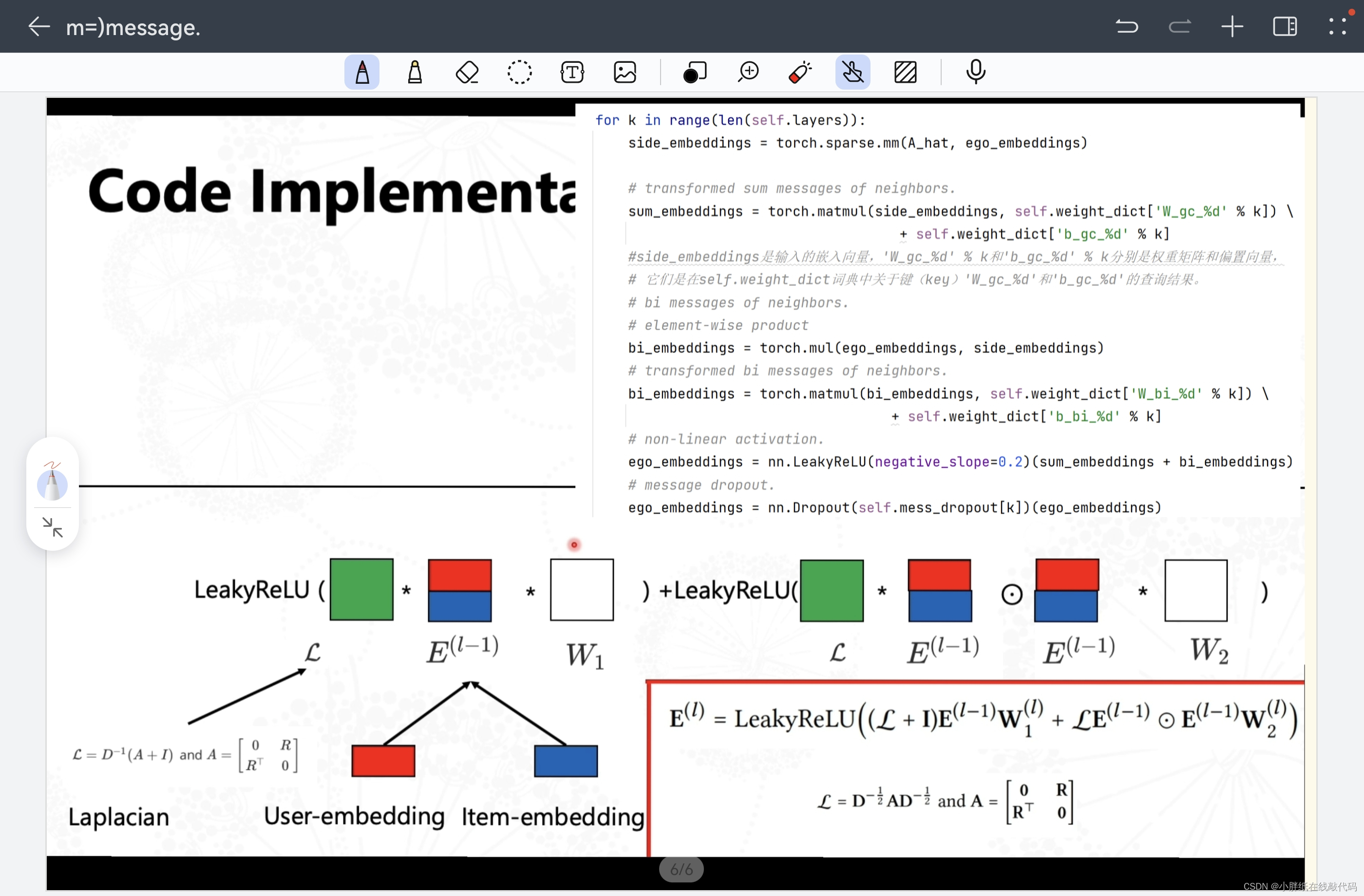Add a new page
1364x896 pixels.
coord(1232,26)
